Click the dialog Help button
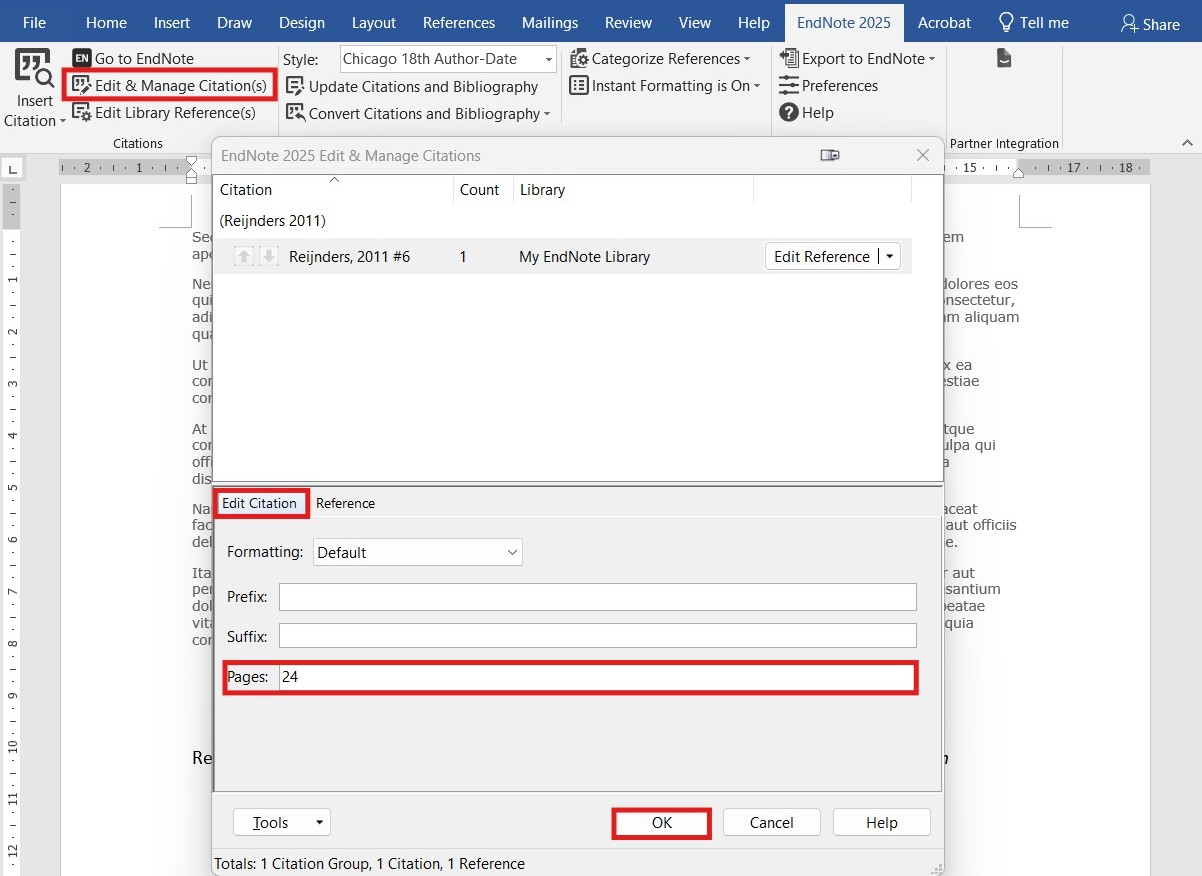 click(x=881, y=823)
